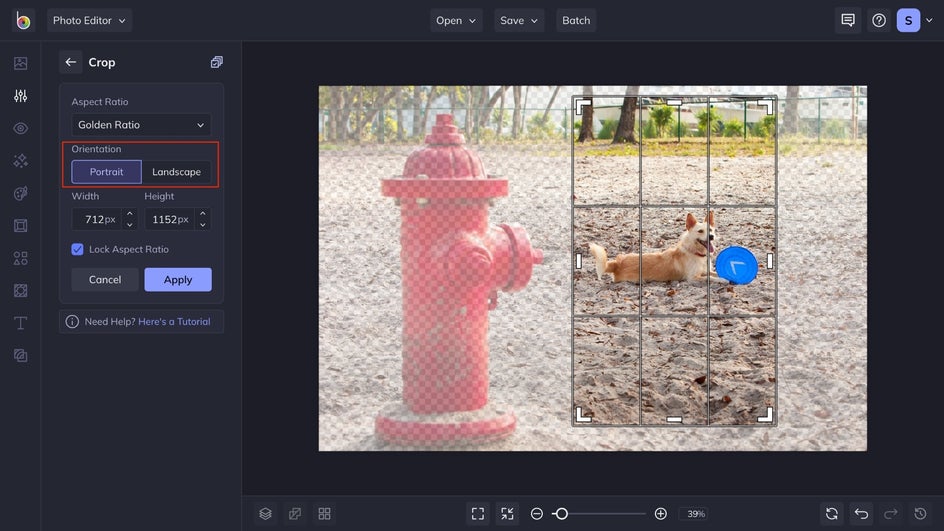The height and width of the screenshot is (531, 944).
Task: Open the Open menu
Action: coord(456,20)
